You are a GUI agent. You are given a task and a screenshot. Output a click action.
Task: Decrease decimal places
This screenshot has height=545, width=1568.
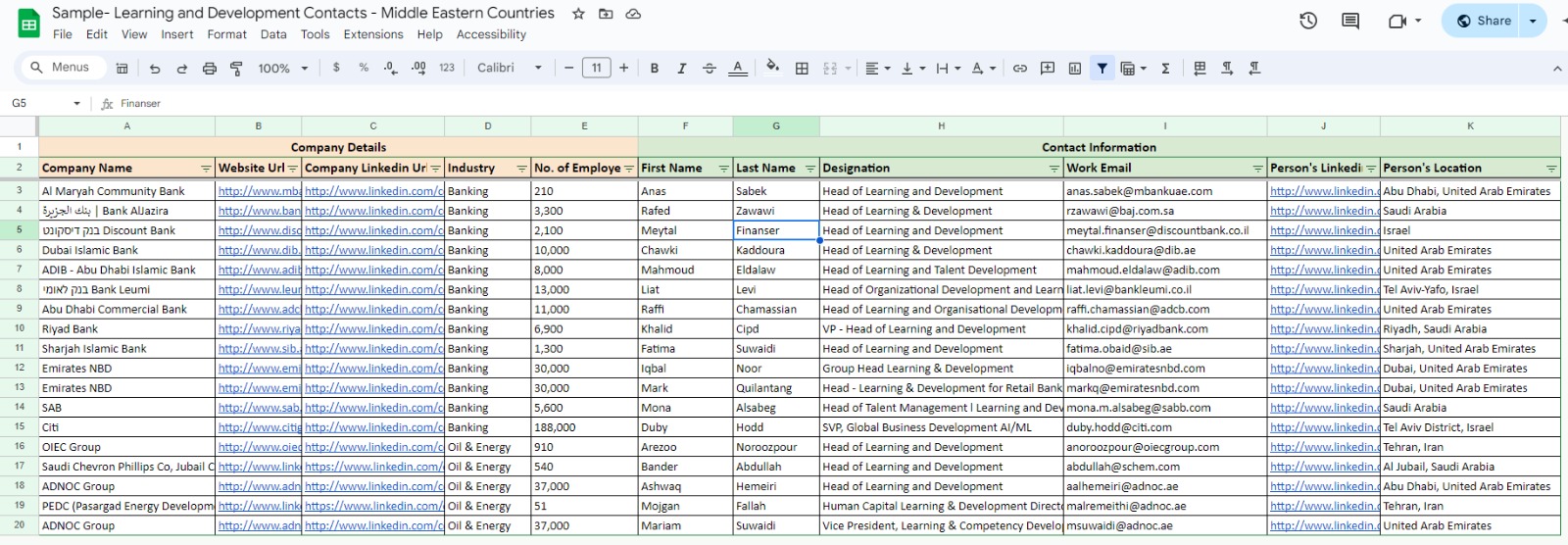pos(391,68)
